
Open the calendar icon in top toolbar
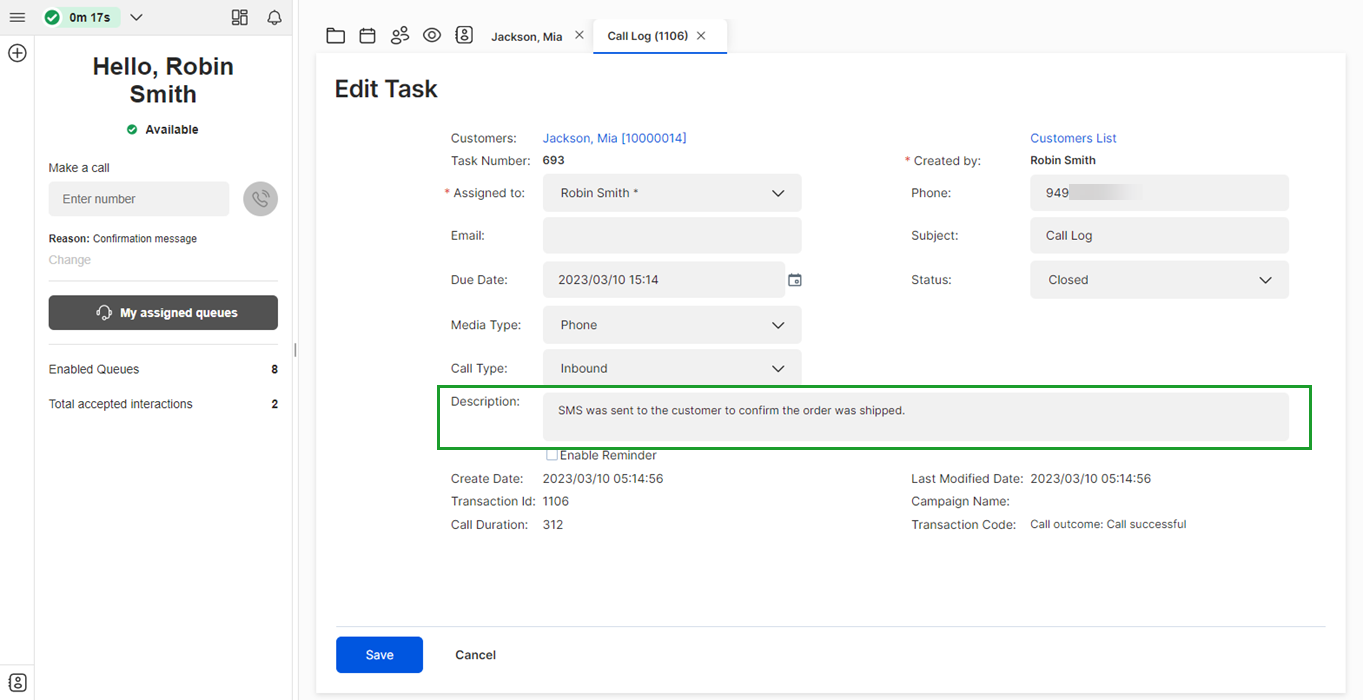coord(368,35)
